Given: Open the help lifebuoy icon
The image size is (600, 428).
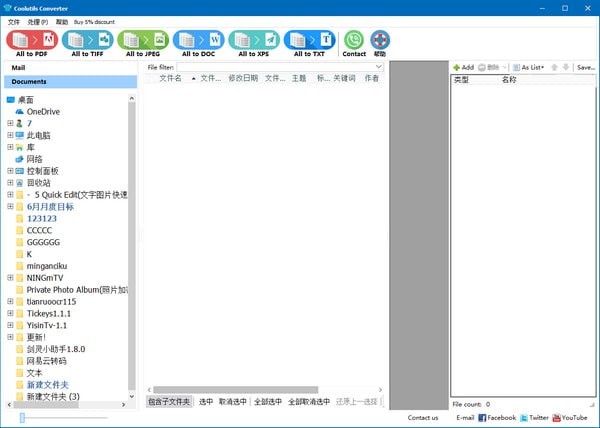Looking at the screenshot, I should click(380, 40).
